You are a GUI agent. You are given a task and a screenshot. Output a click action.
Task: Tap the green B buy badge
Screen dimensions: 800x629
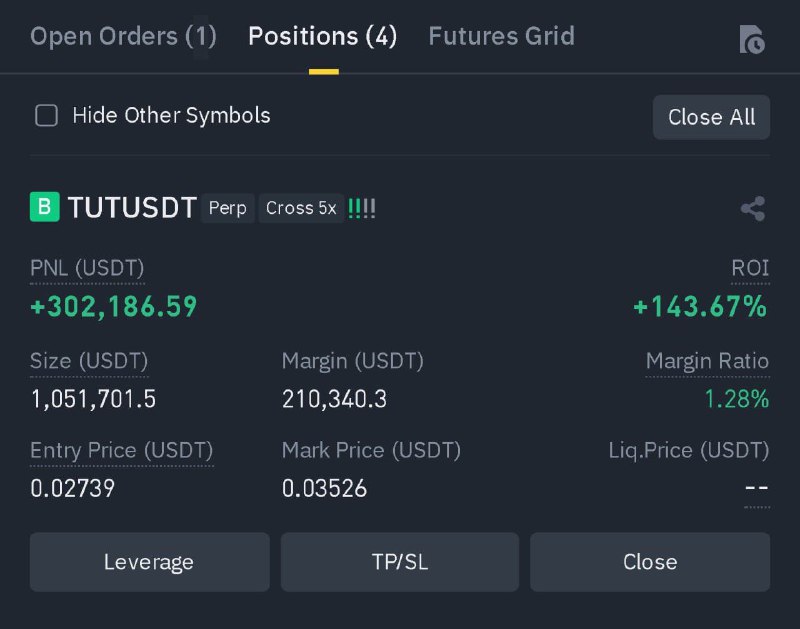(x=45, y=207)
